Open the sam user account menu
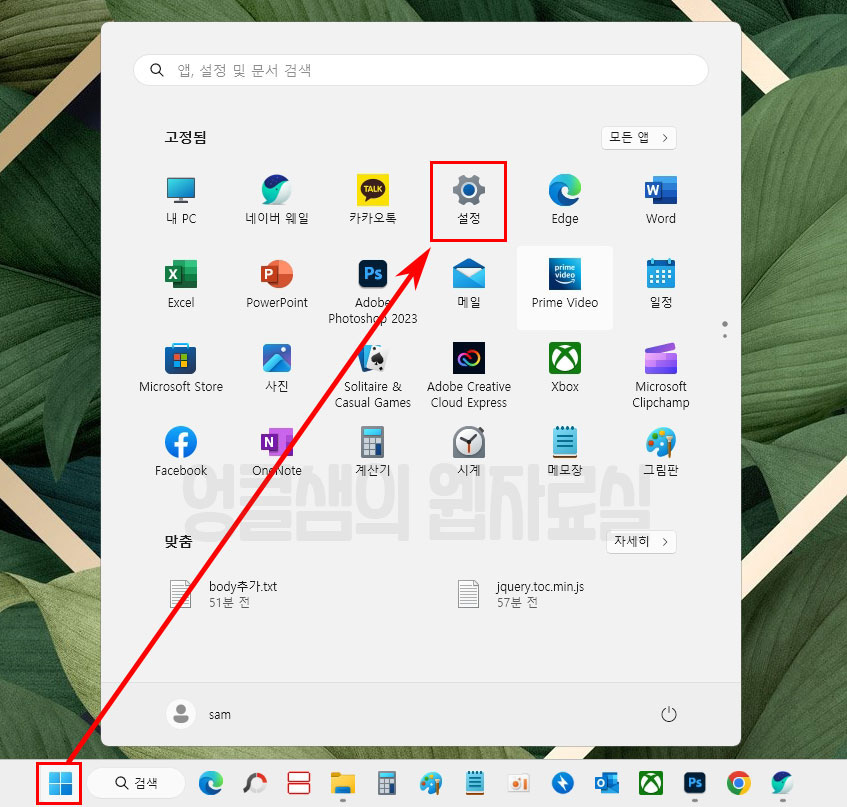 [x=198, y=714]
